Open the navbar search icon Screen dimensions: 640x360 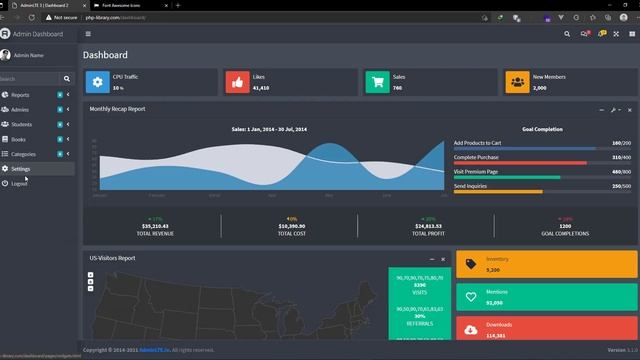(x=567, y=34)
